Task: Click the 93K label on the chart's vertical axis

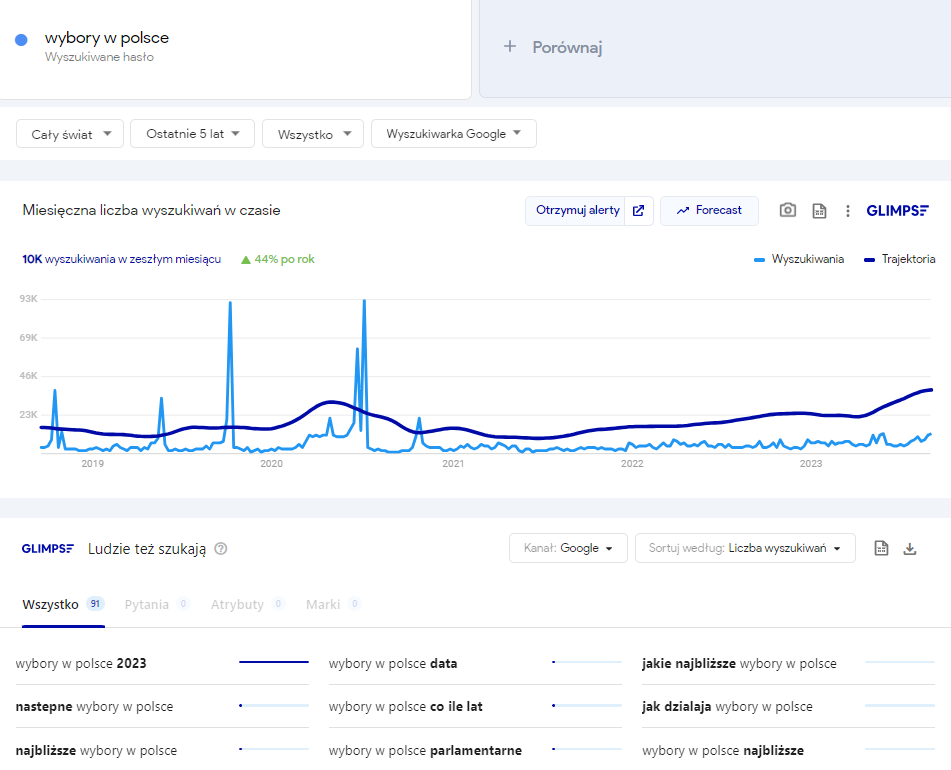Action: [29, 298]
